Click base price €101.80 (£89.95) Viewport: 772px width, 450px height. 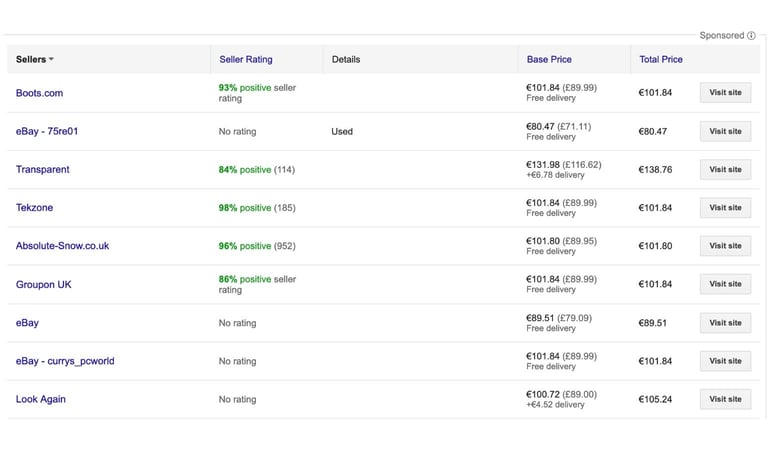coord(561,241)
